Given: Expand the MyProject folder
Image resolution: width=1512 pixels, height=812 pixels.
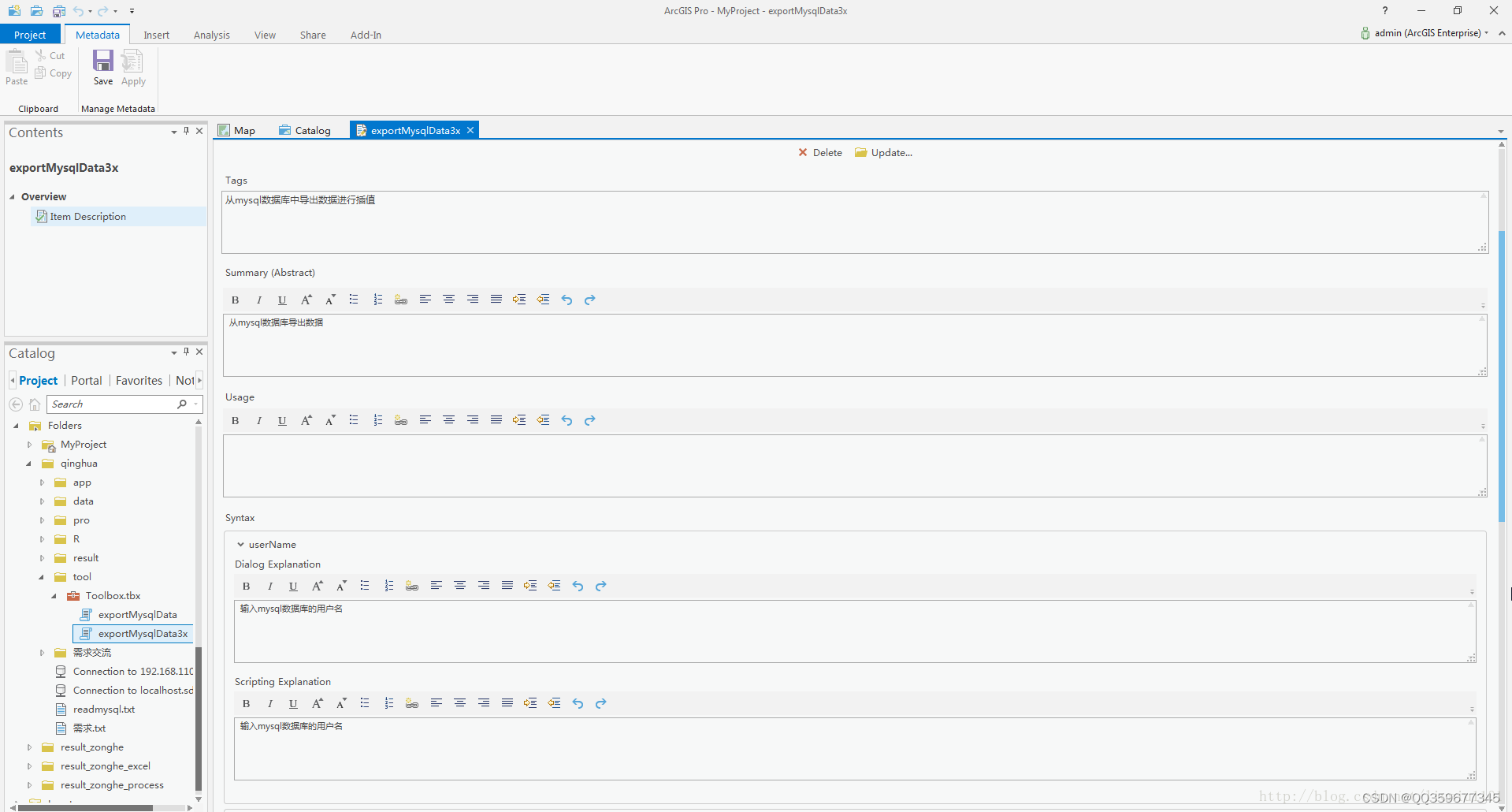Looking at the screenshot, I should (x=29, y=445).
